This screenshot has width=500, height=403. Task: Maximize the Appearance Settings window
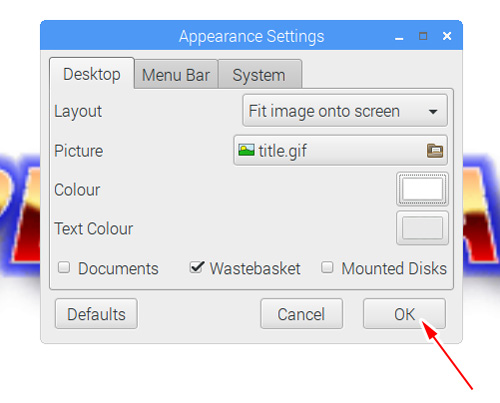[x=423, y=36]
